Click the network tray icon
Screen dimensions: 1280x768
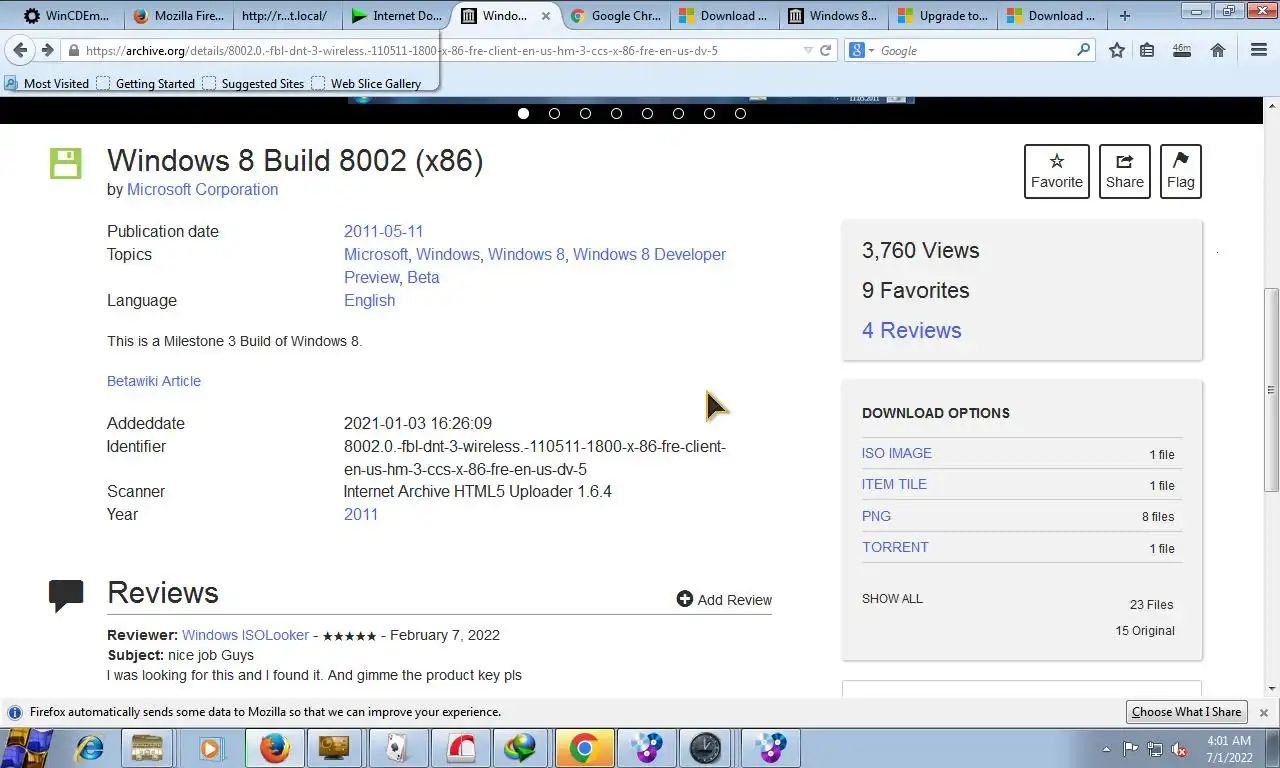1155,749
